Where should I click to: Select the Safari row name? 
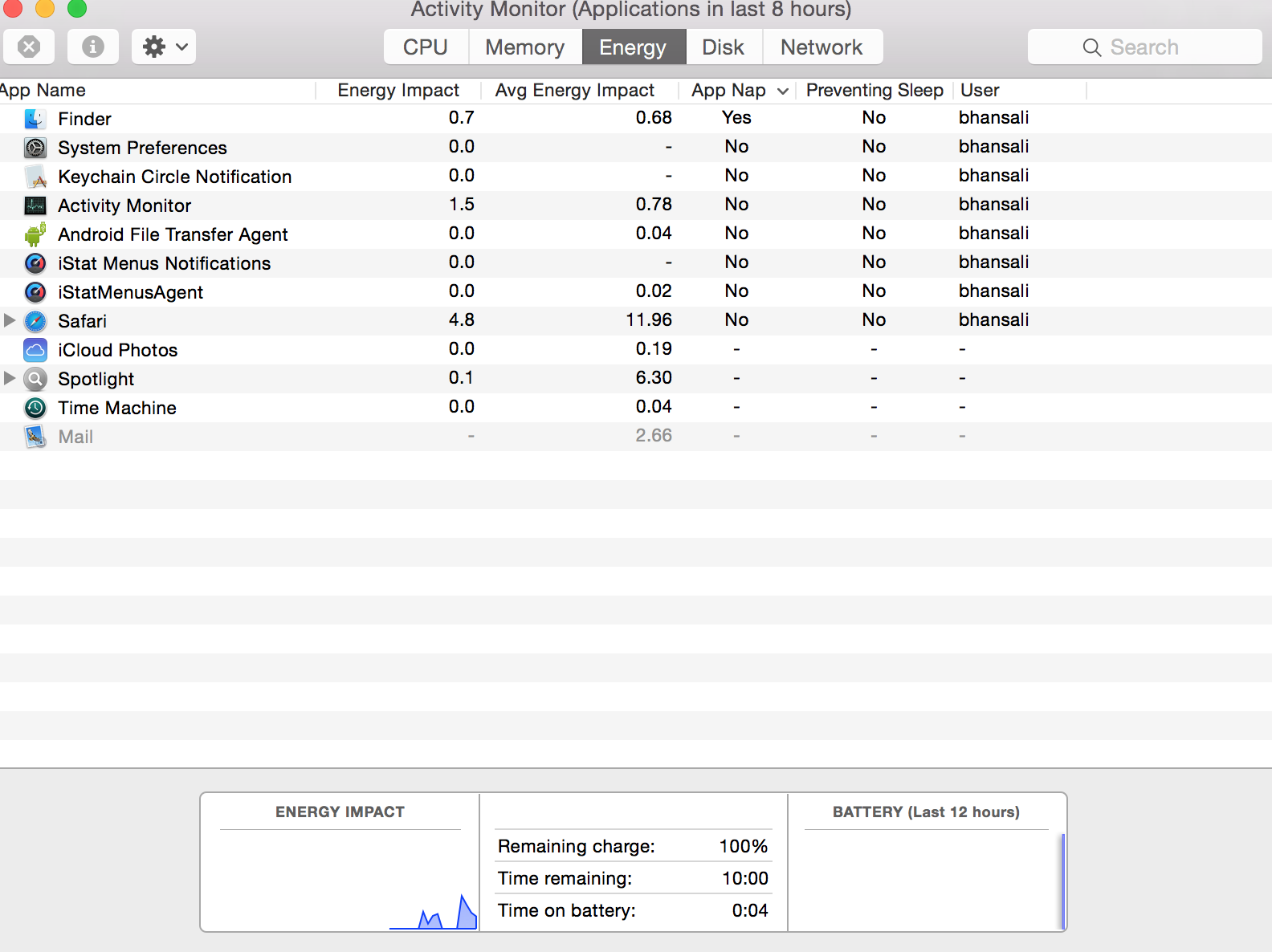click(x=82, y=321)
